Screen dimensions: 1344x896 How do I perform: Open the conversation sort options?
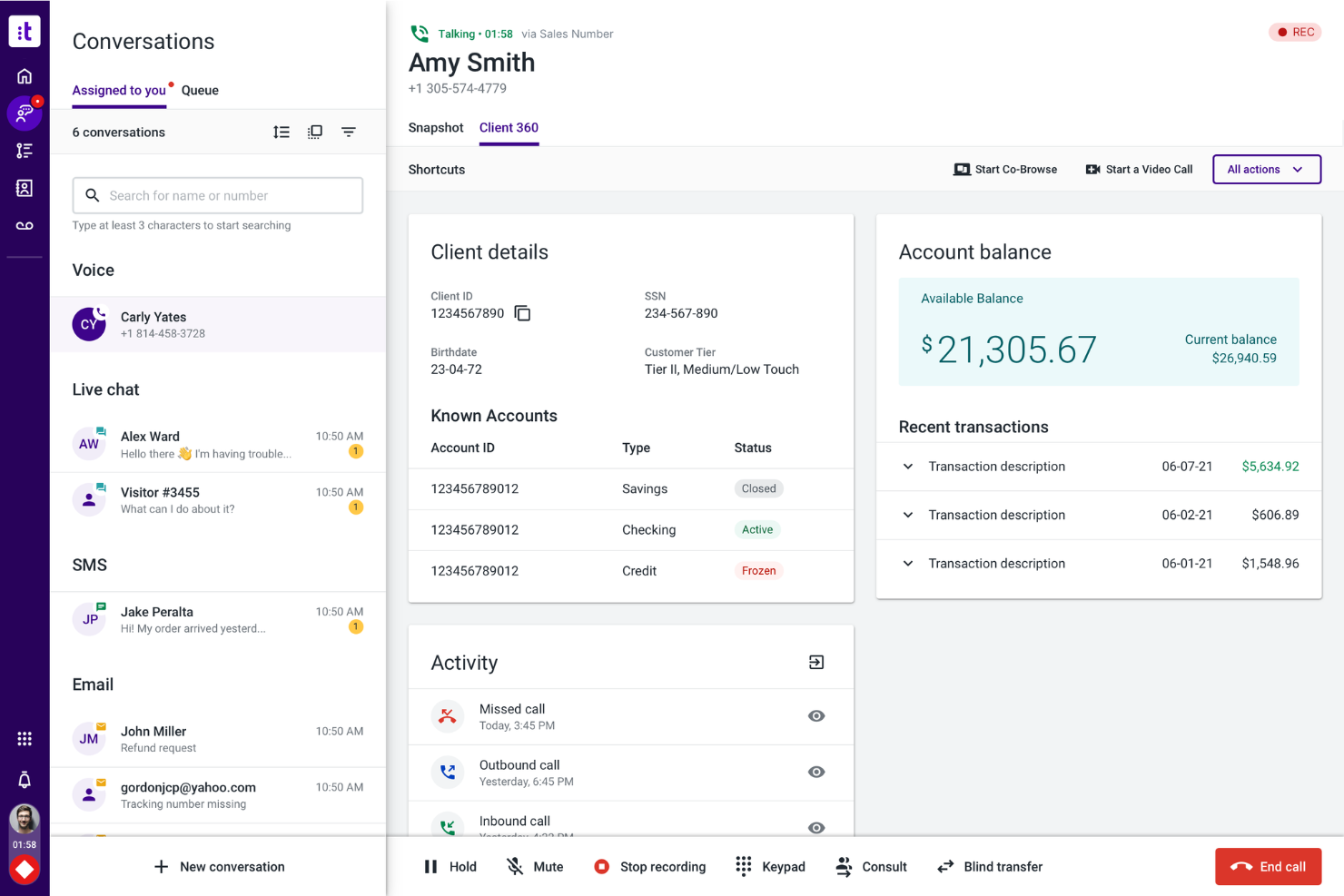click(282, 132)
